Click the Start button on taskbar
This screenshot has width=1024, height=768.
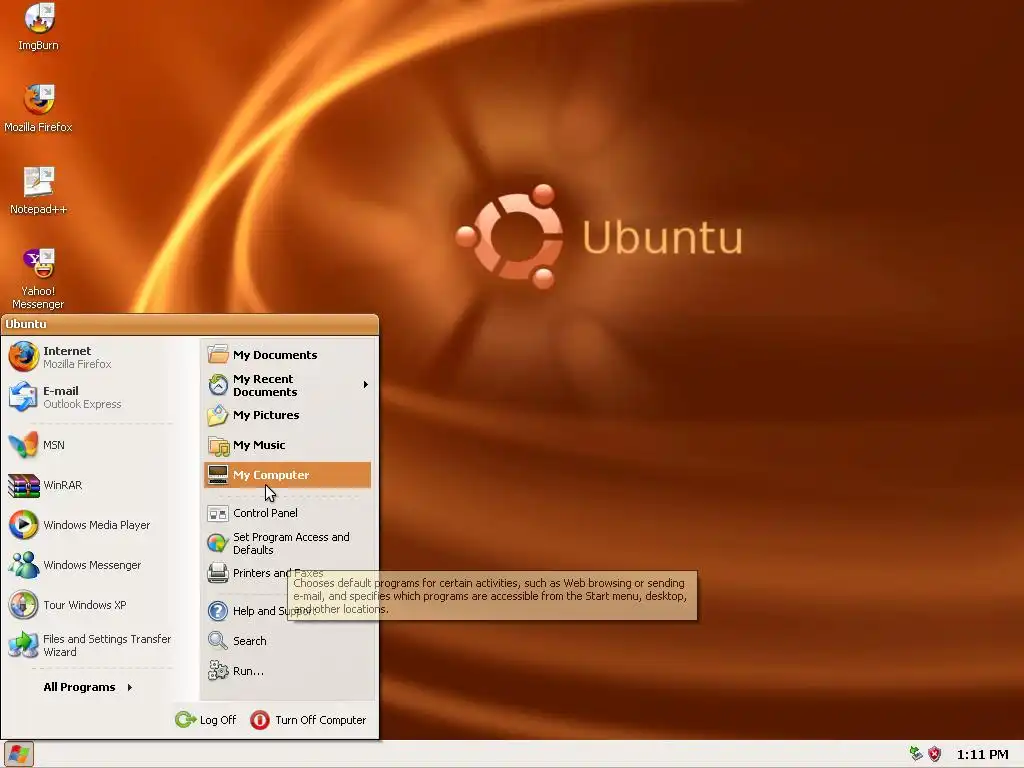pyautogui.click(x=18, y=754)
